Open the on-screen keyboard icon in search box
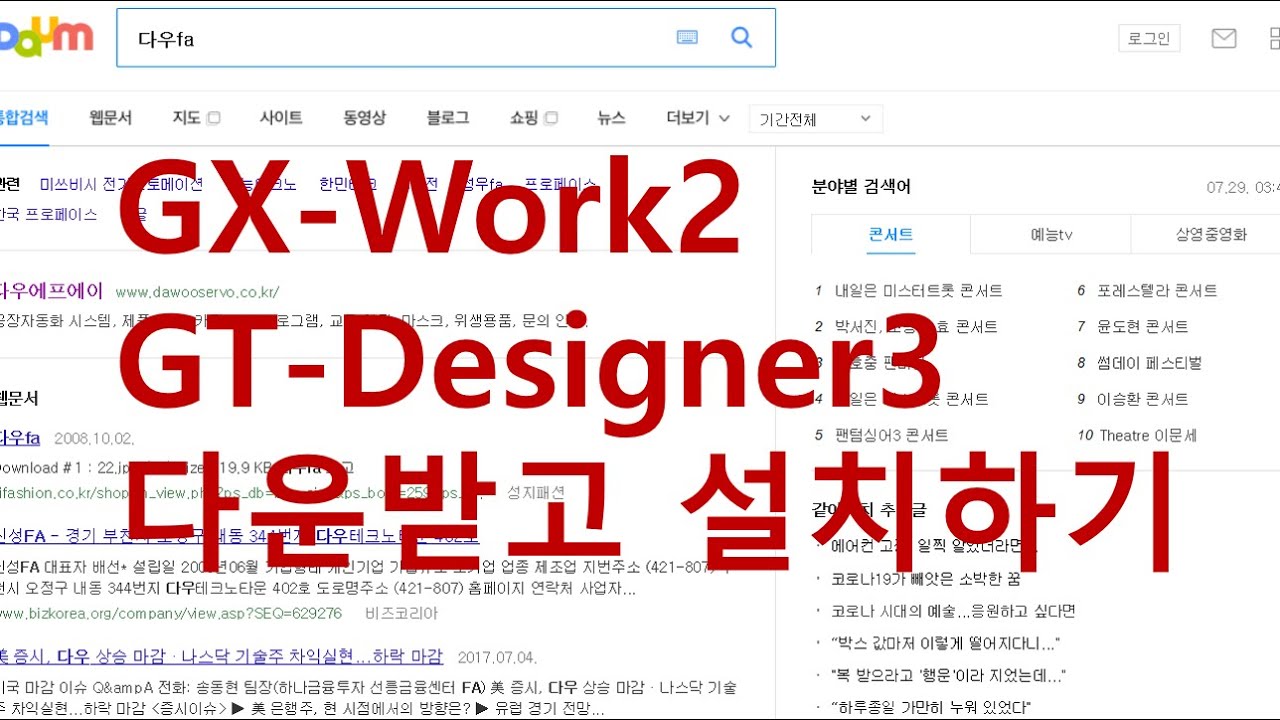 pyautogui.click(x=687, y=38)
